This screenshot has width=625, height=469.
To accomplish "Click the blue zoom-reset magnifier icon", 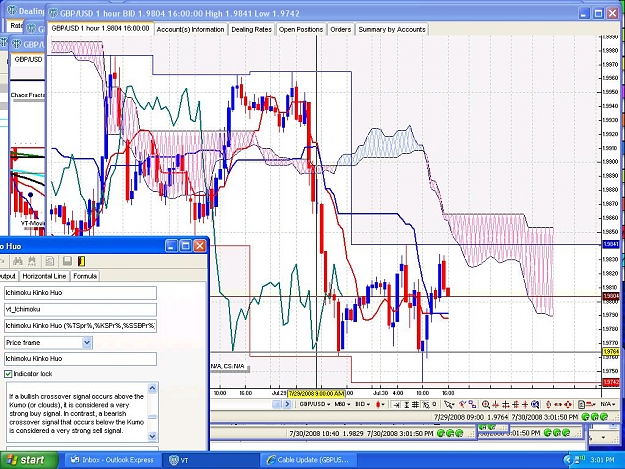I will [x=535, y=404].
